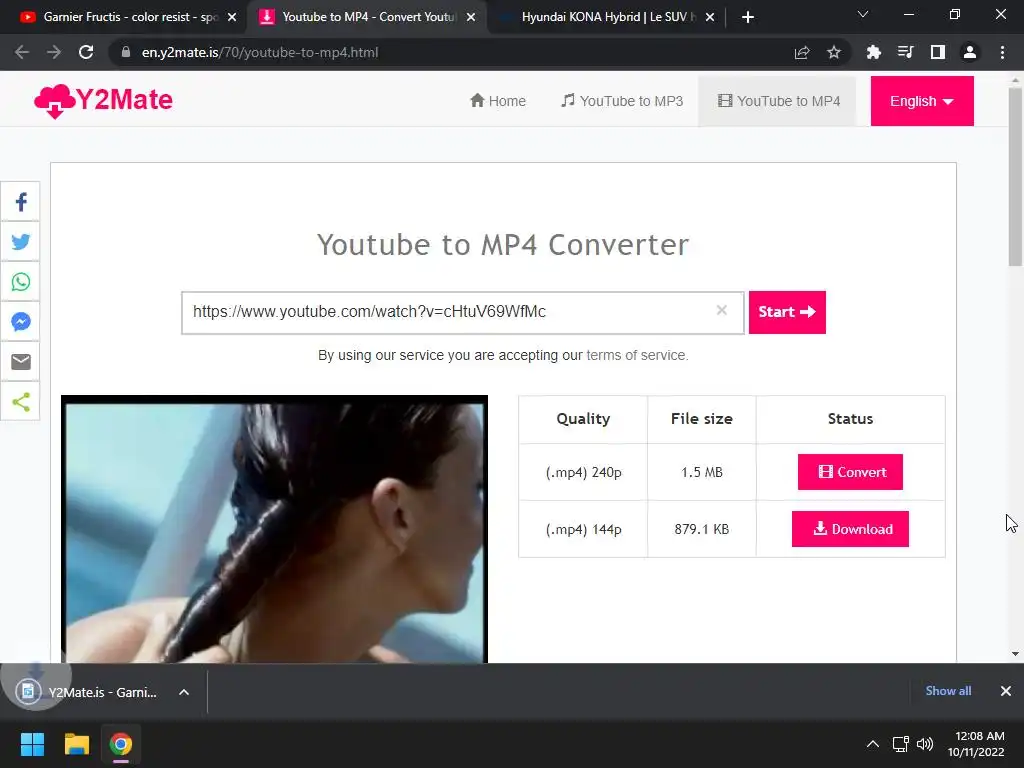Reload the current page

(x=86, y=52)
